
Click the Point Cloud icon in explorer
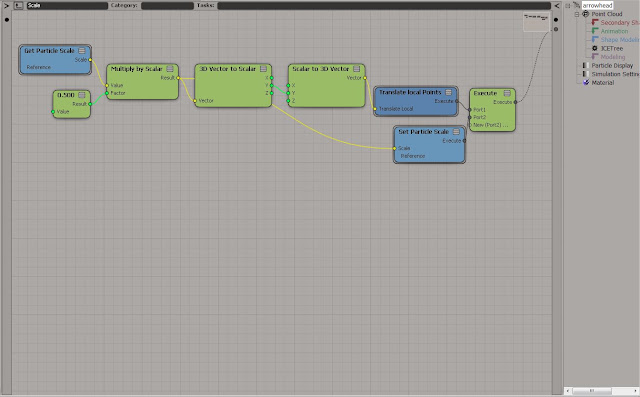tap(586, 14)
